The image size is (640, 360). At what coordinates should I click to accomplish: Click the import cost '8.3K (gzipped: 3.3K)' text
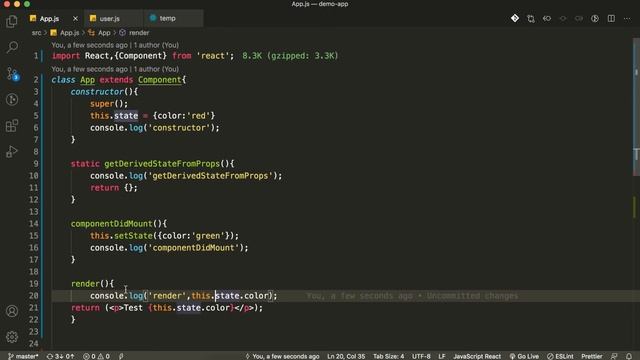coord(290,56)
